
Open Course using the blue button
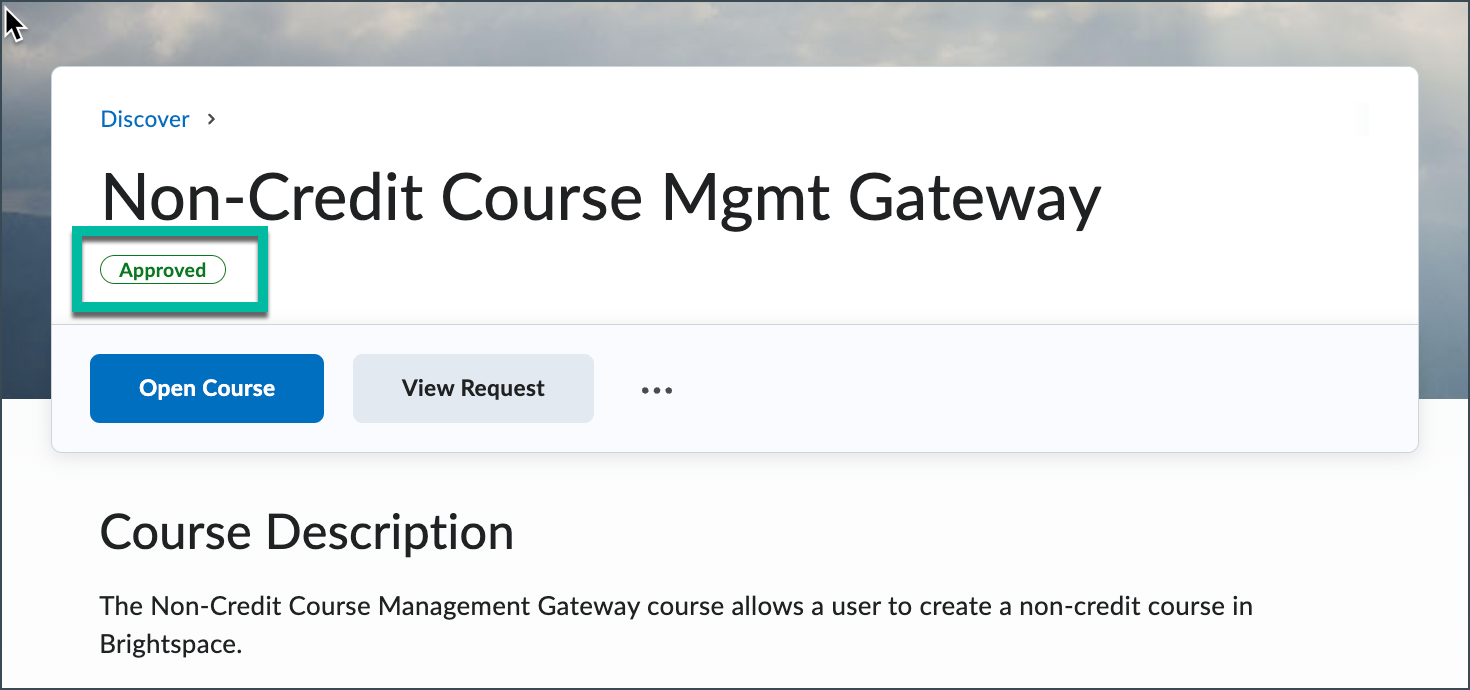pos(207,388)
